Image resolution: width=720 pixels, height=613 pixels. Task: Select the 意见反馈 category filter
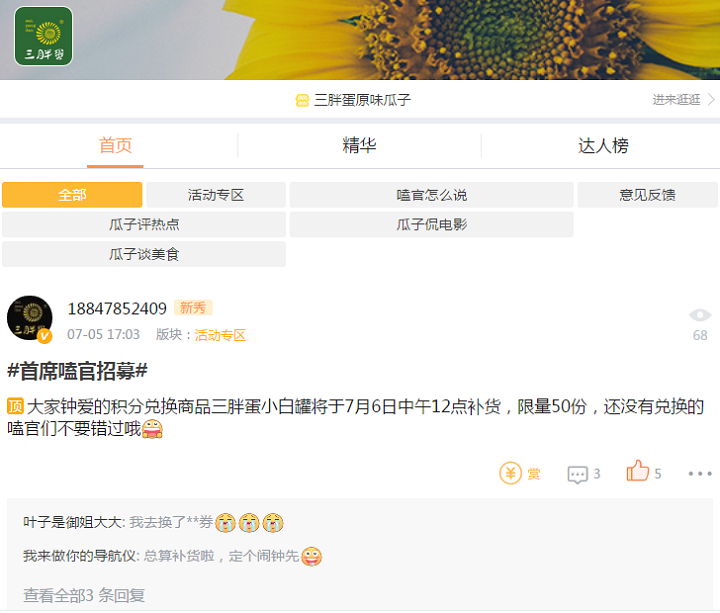[647, 195]
